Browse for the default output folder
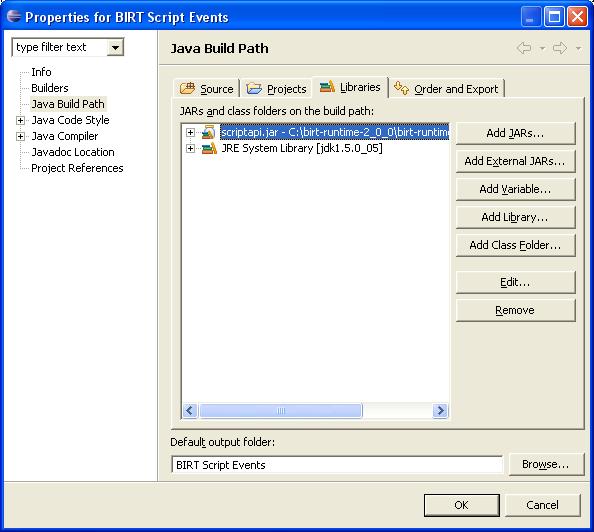This screenshot has height=532, width=594. click(x=546, y=465)
